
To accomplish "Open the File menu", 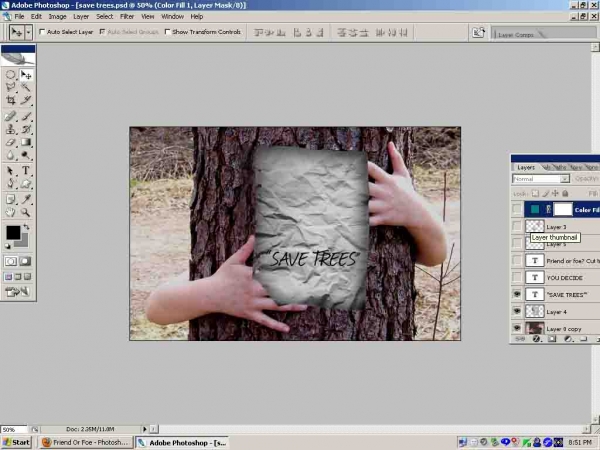I will click(x=19, y=16).
